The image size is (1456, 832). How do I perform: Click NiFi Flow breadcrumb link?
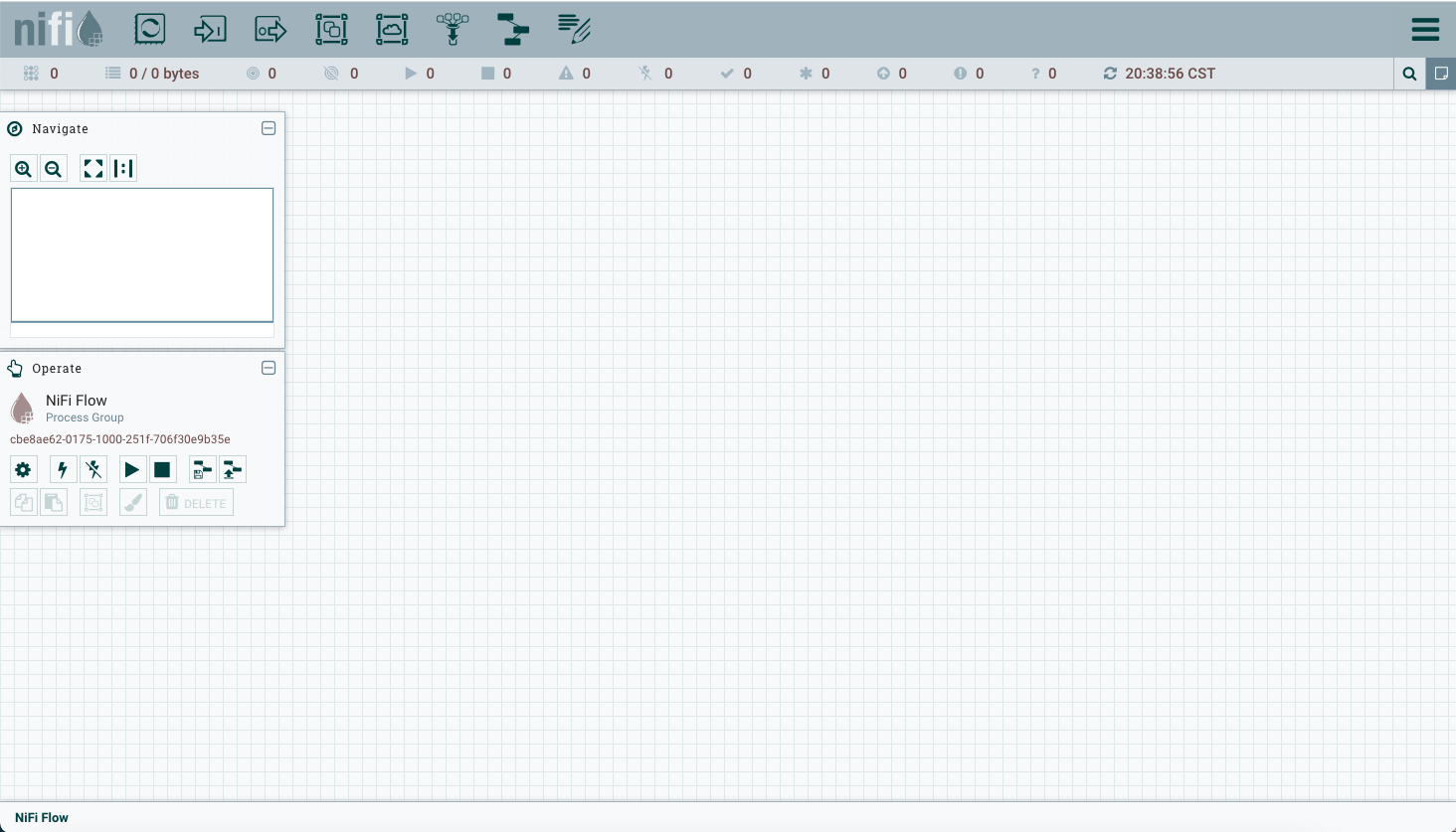[x=42, y=817]
